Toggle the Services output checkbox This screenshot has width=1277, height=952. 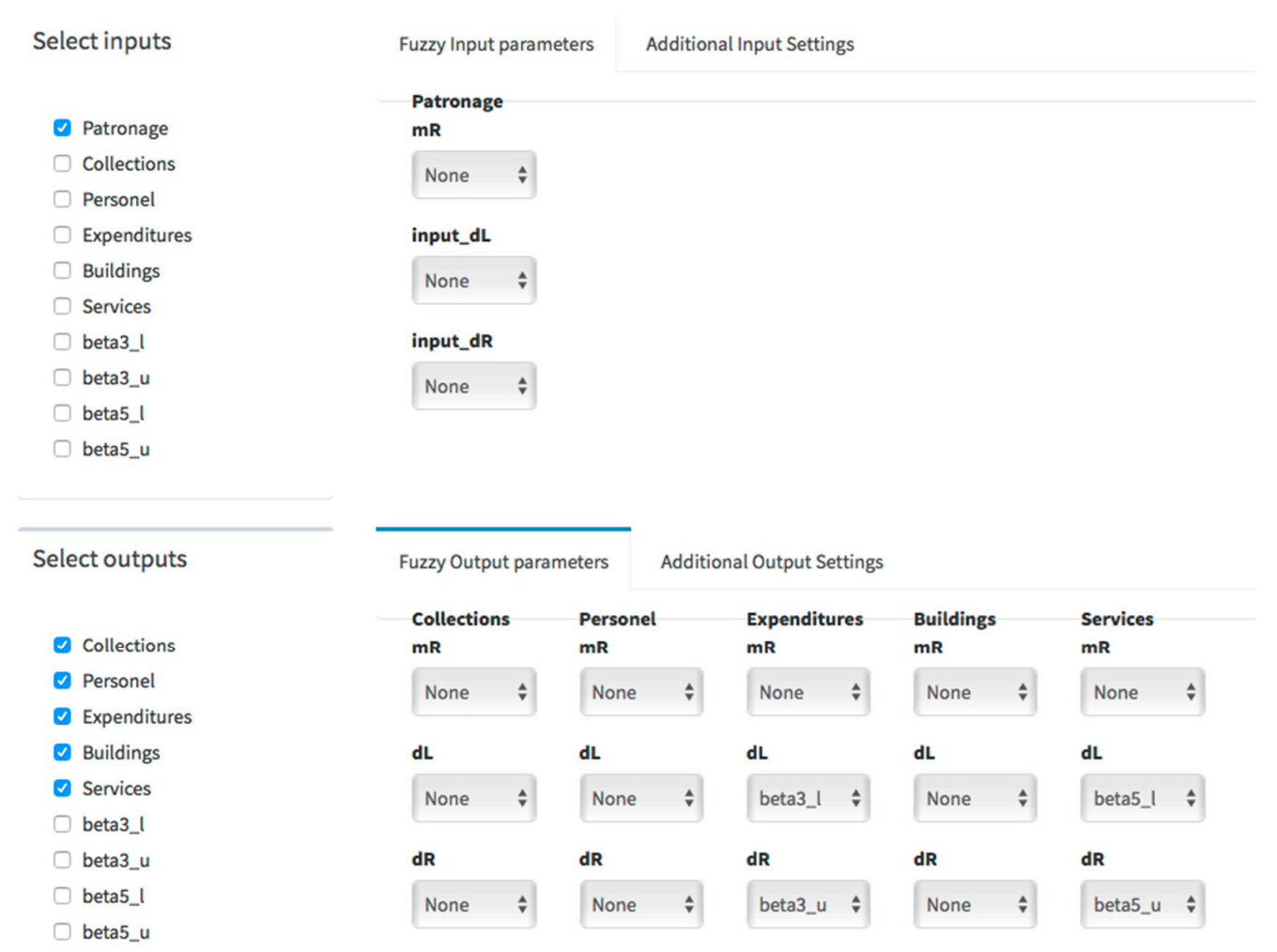click(62, 788)
